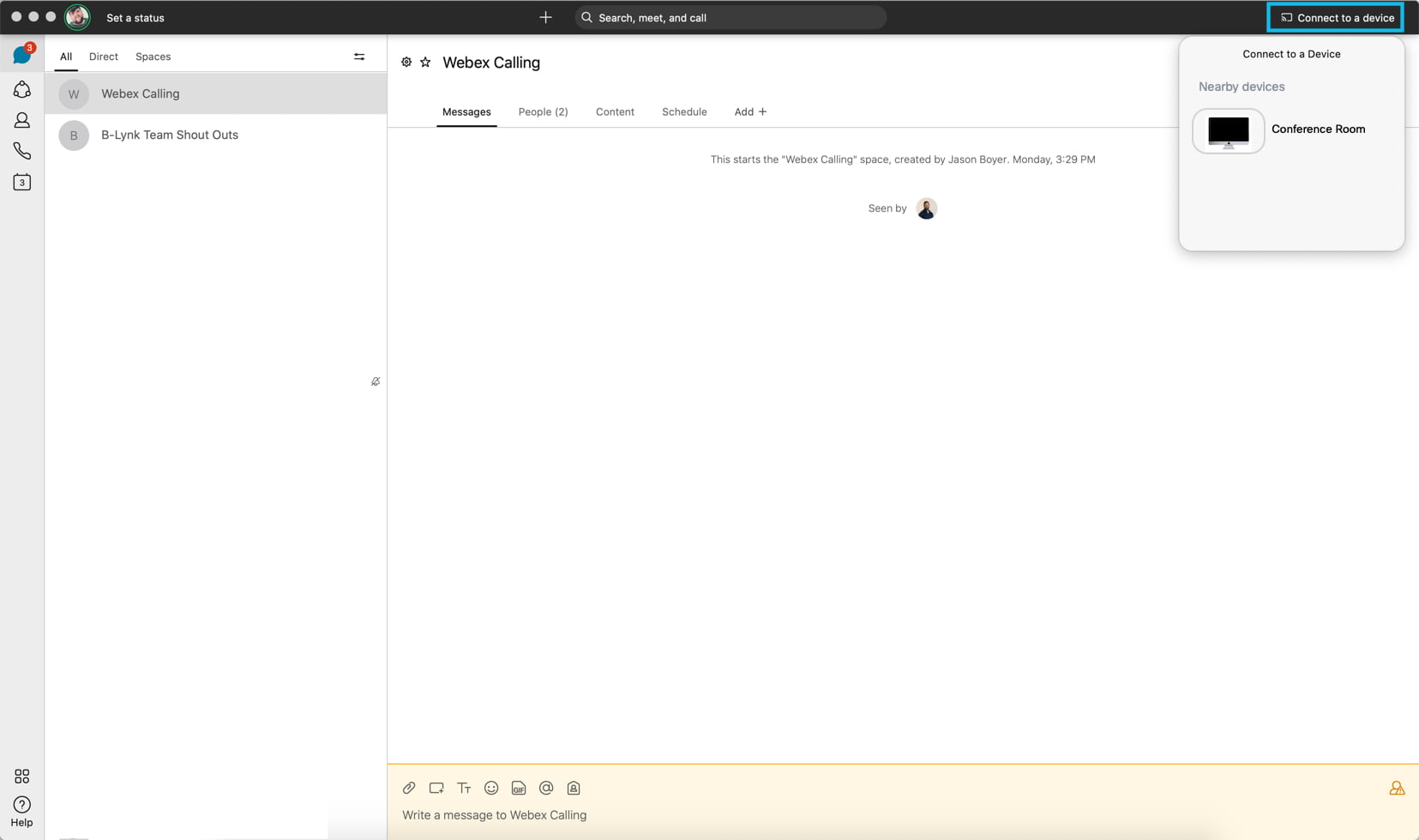Screen dimensions: 1419x840
Task: Open the app hub grid icon
Action: (21, 776)
